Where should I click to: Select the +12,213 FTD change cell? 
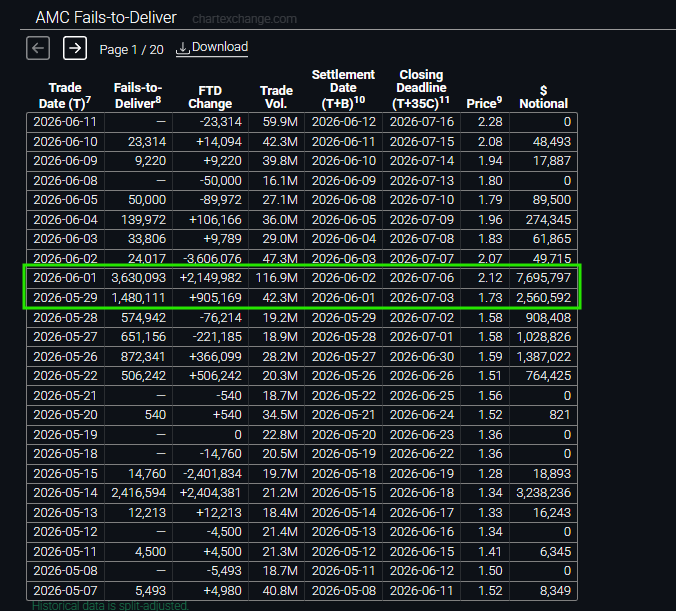[x=210, y=513]
